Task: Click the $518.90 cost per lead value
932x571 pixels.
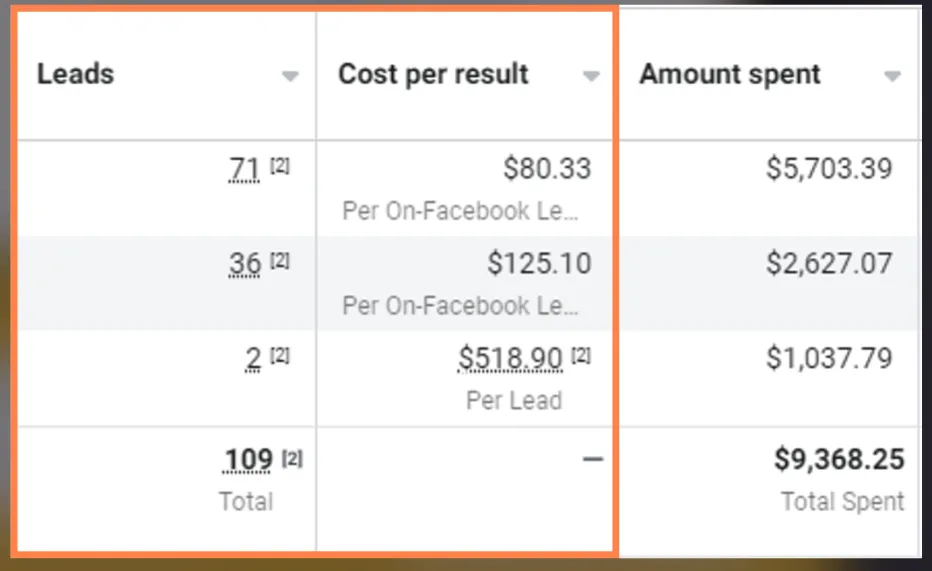Action: [x=510, y=358]
